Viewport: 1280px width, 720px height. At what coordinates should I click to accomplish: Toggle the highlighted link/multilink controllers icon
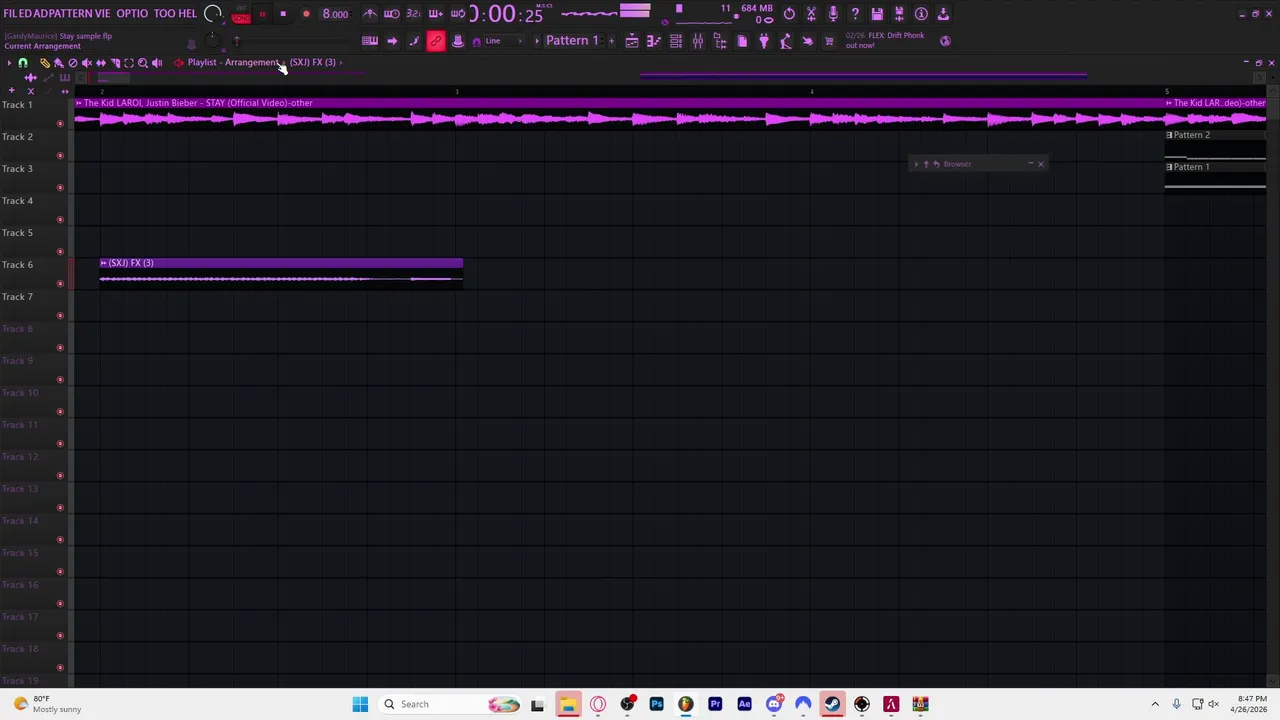pos(436,41)
